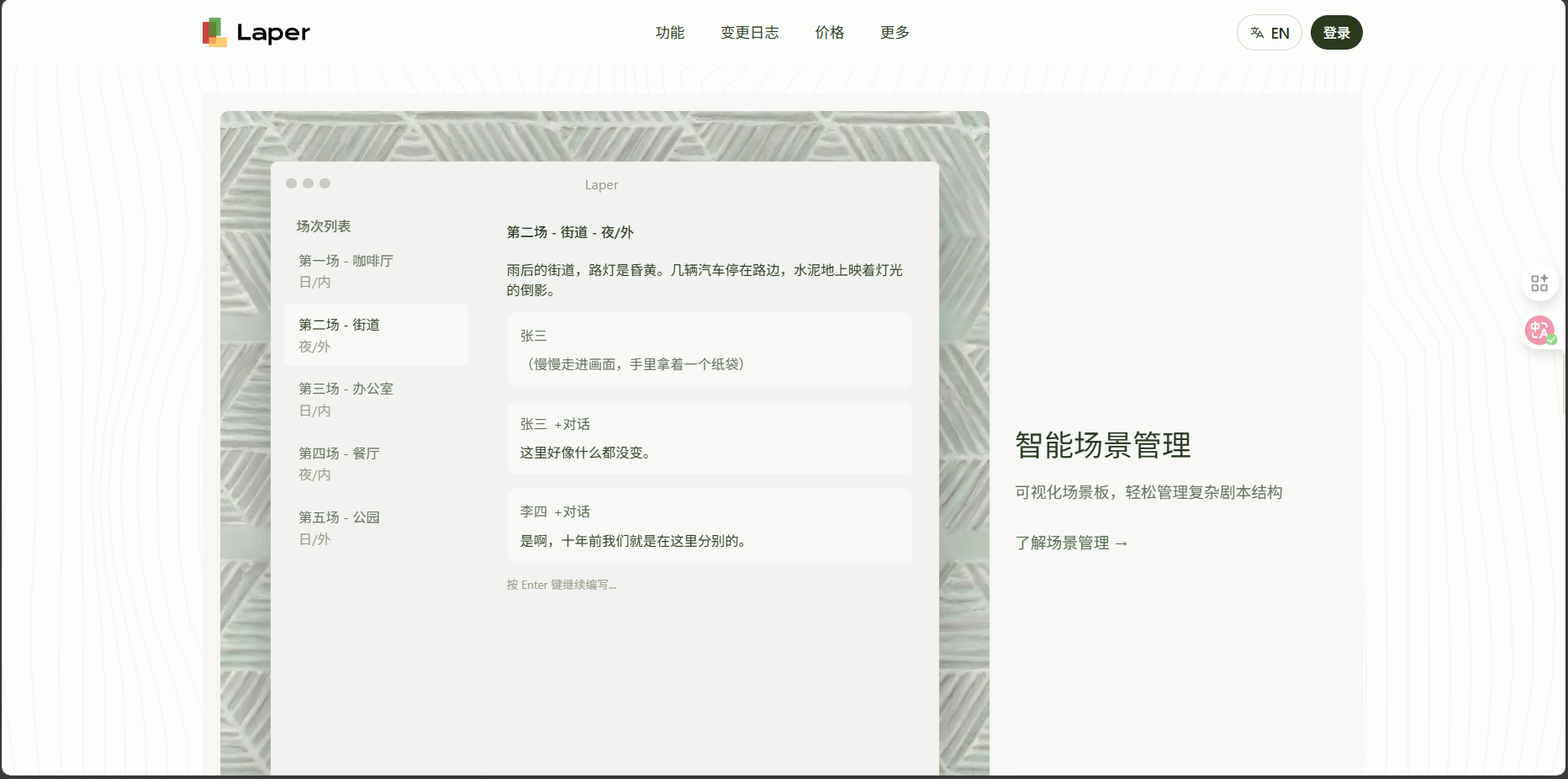
Task: Click the third window dot in mockup
Action: point(325,183)
